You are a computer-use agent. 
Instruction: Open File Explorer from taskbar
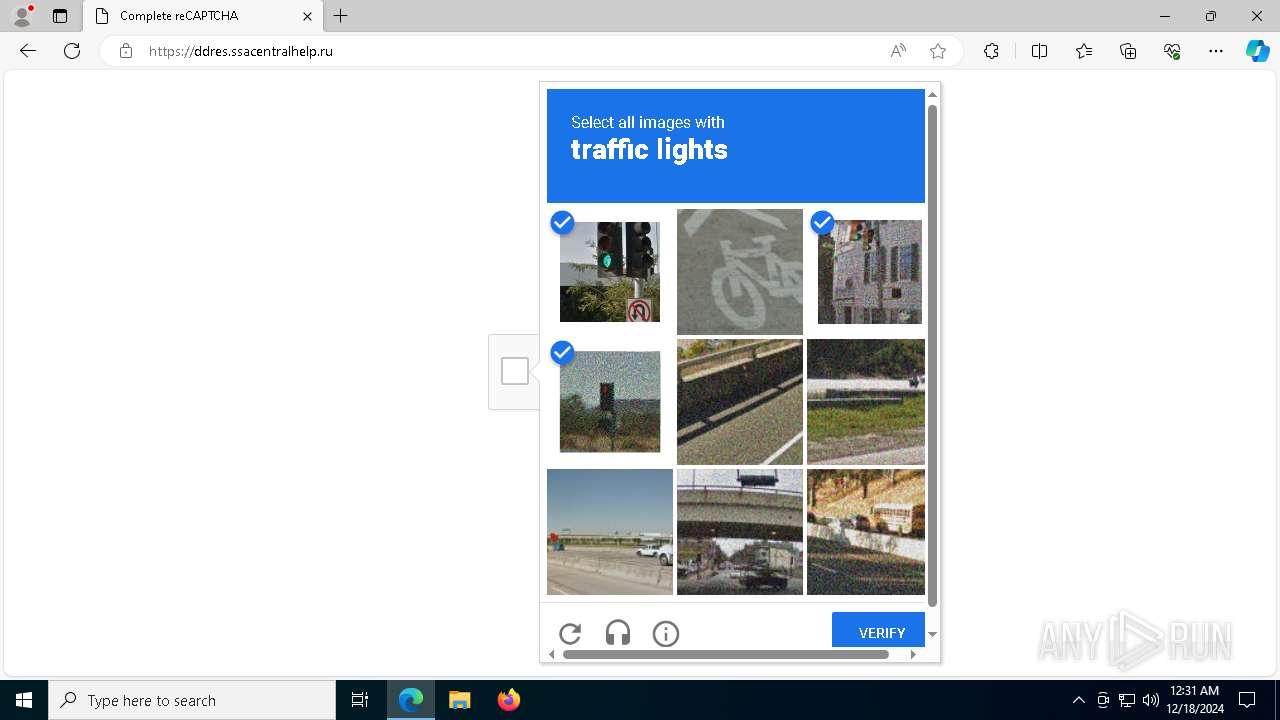[x=459, y=700]
